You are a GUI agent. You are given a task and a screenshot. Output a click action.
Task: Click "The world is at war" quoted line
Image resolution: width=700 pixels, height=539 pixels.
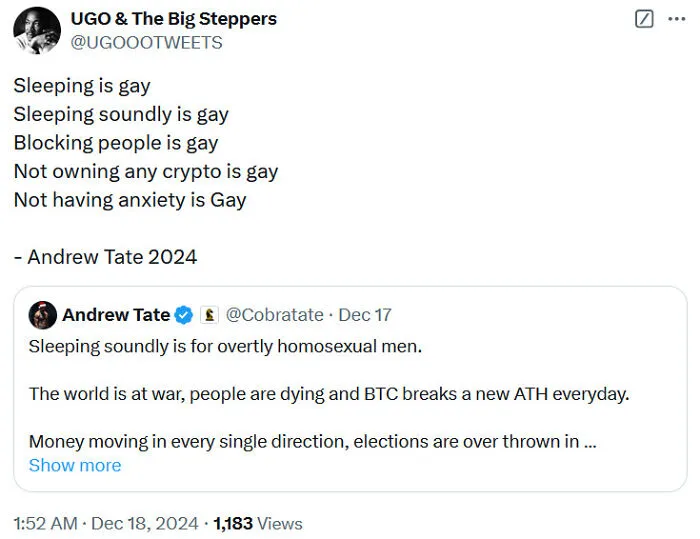point(329,394)
